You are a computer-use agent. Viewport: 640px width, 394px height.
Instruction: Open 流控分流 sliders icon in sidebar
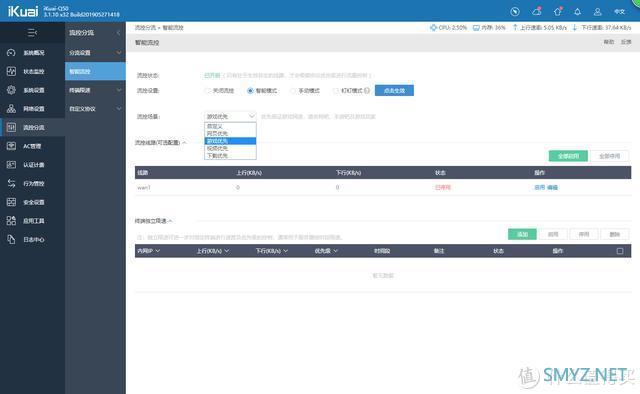point(11,127)
